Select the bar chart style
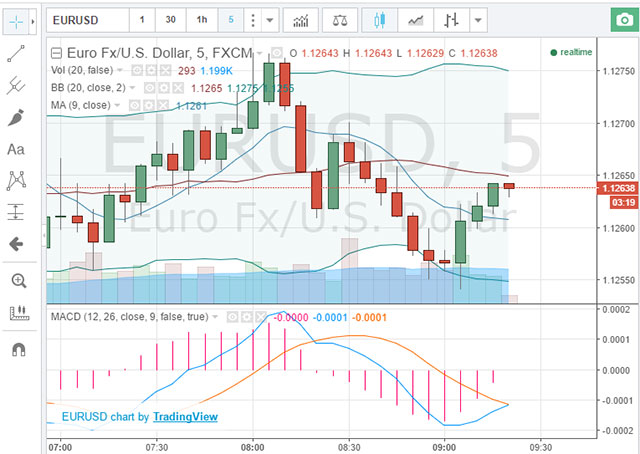This screenshot has height=454, width=640. (x=451, y=20)
